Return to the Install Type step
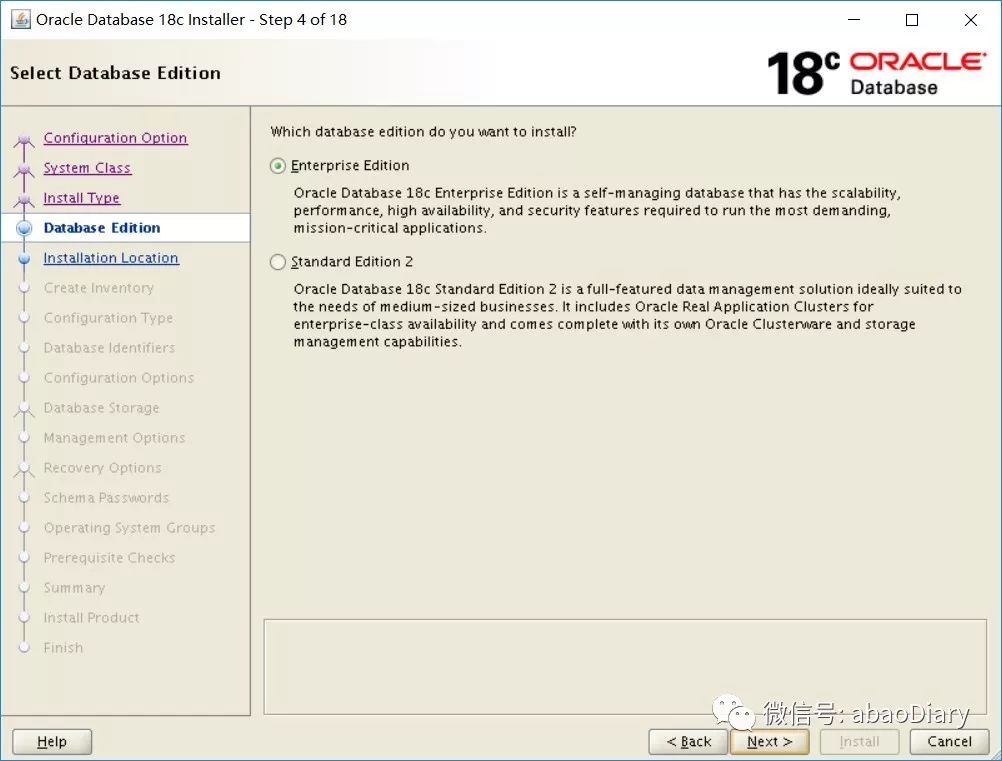This screenshot has height=761, width=1002. pyautogui.click(x=82, y=198)
